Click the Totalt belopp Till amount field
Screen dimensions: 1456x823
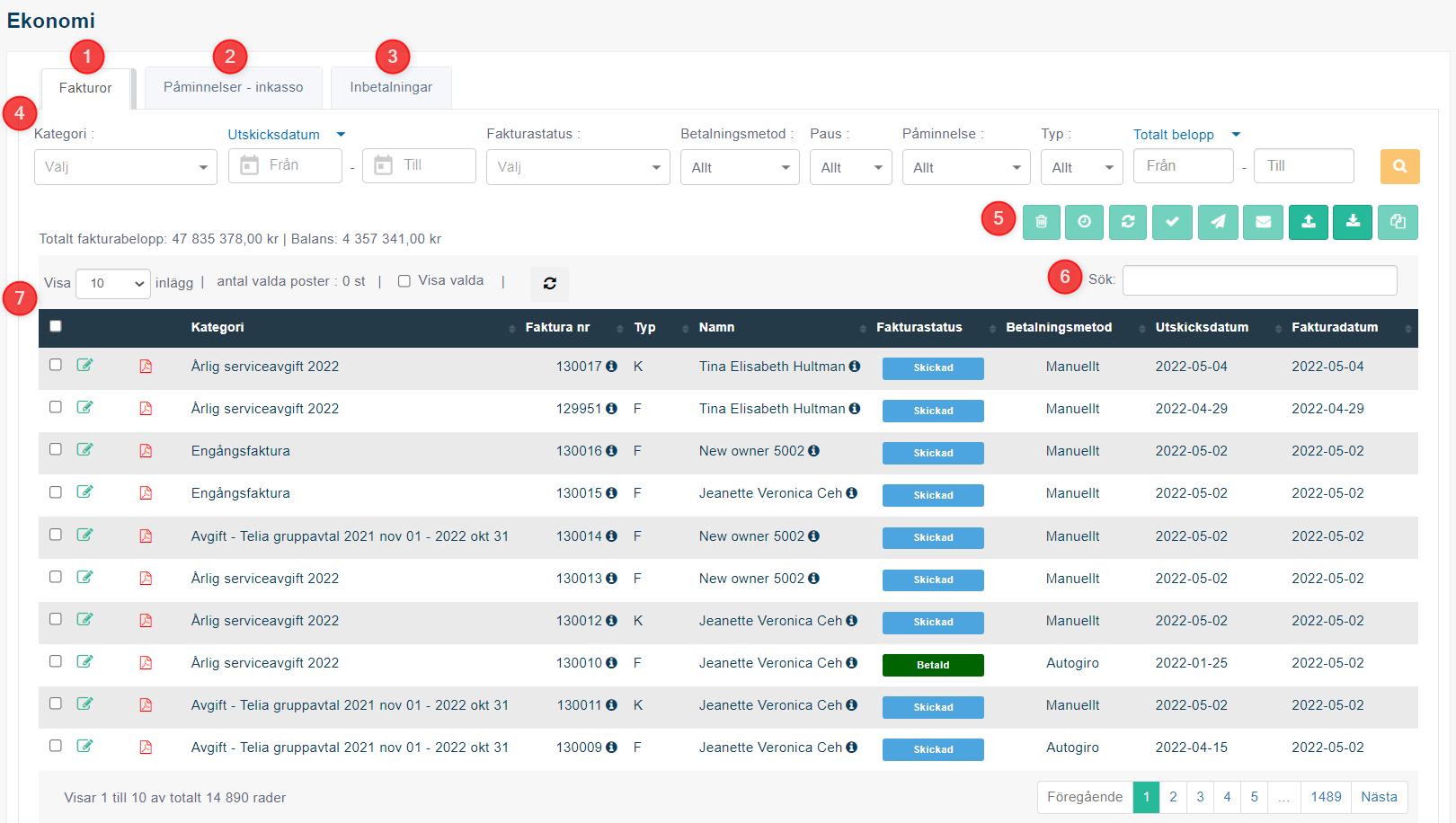coord(1304,166)
